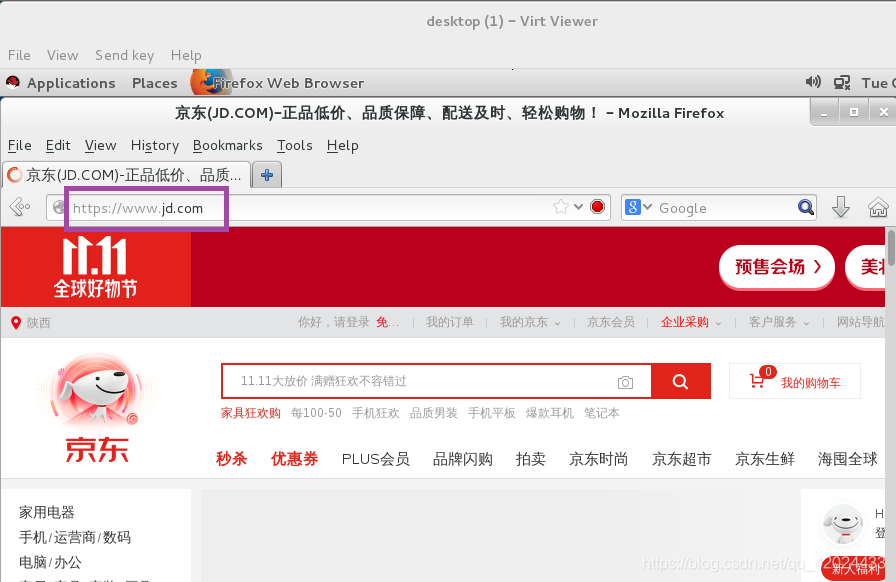
Task: Open 京东会员 link
Action: [611, 322]
